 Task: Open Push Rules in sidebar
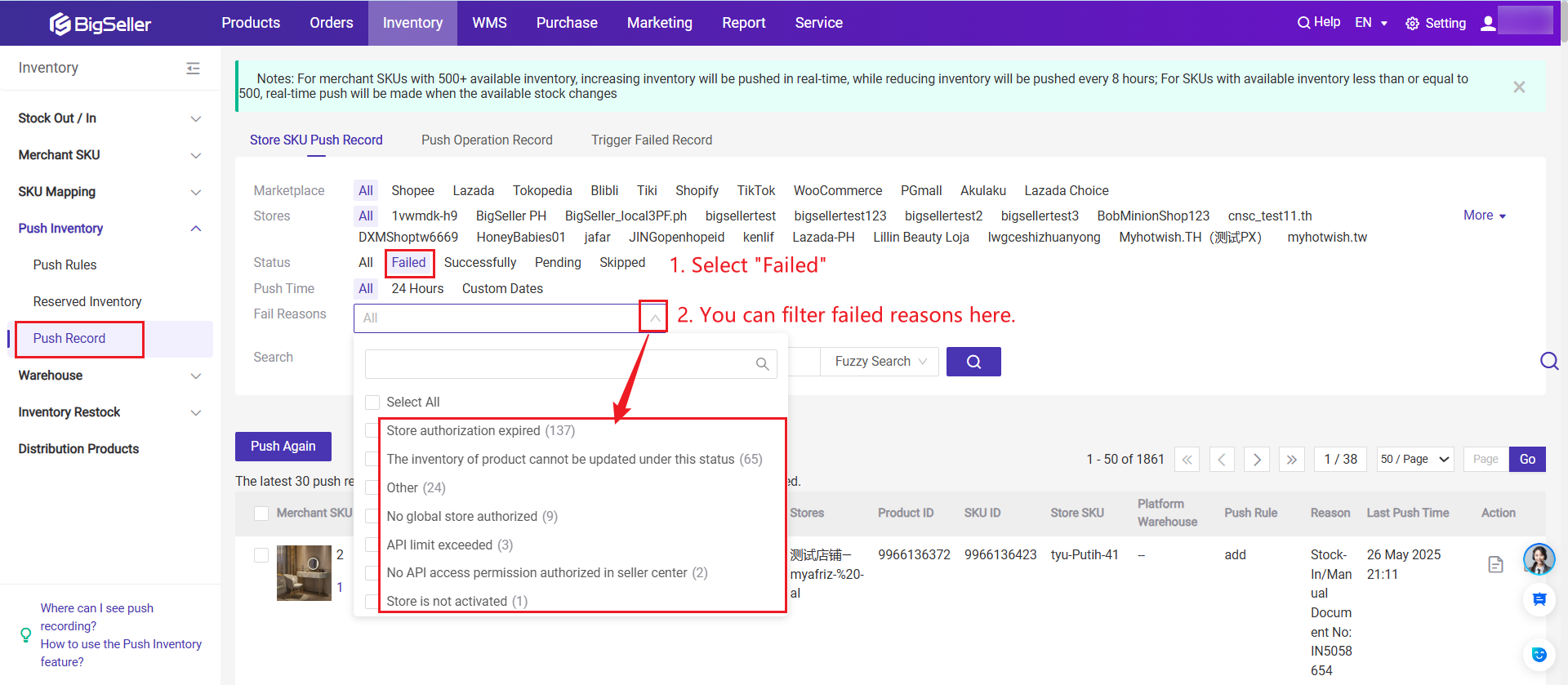65,265
